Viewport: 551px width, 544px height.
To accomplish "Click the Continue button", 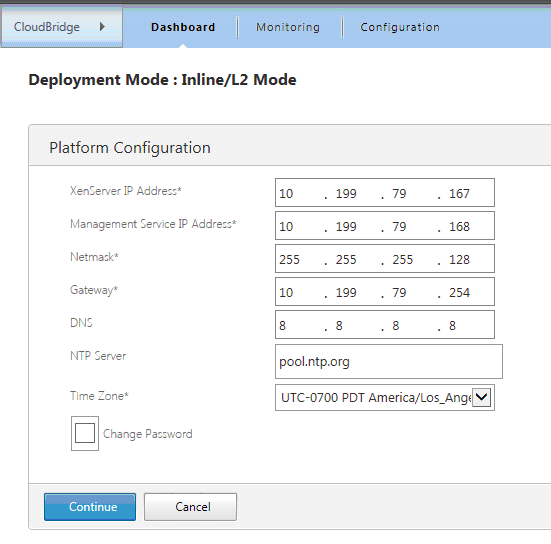I will click(x=90, y=507).
